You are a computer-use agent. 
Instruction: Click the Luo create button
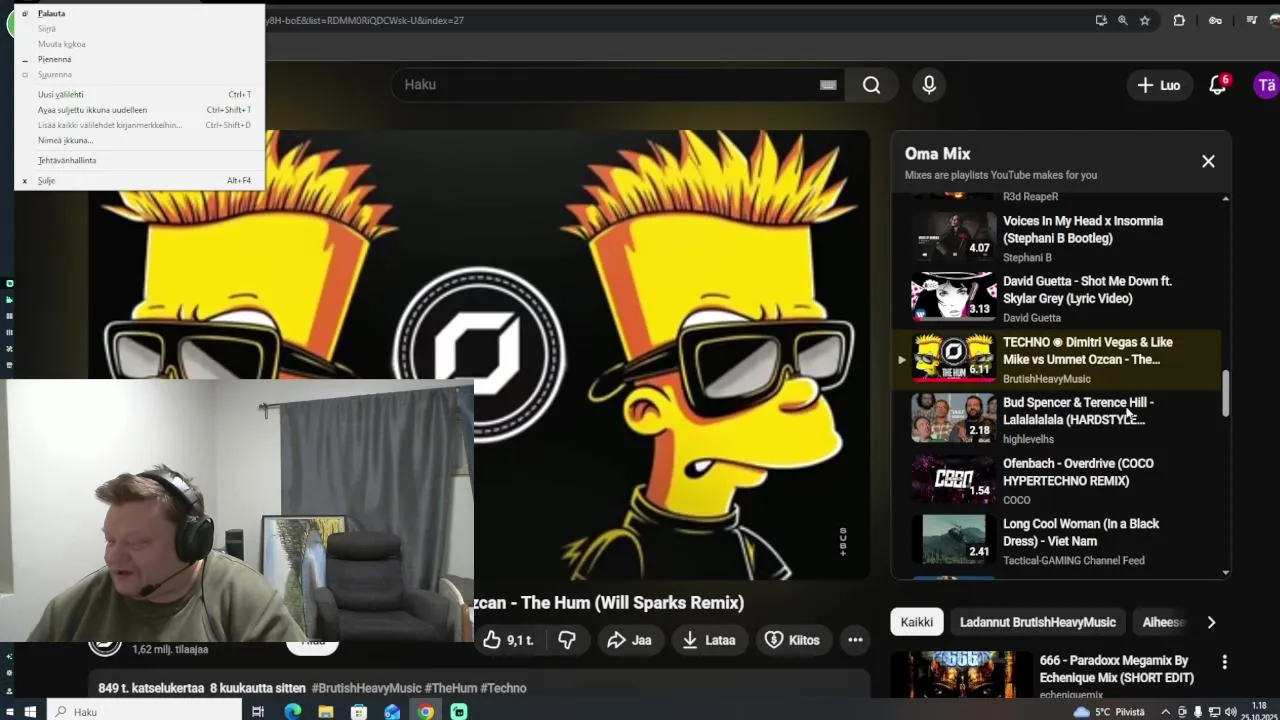tap(1159, 85)
